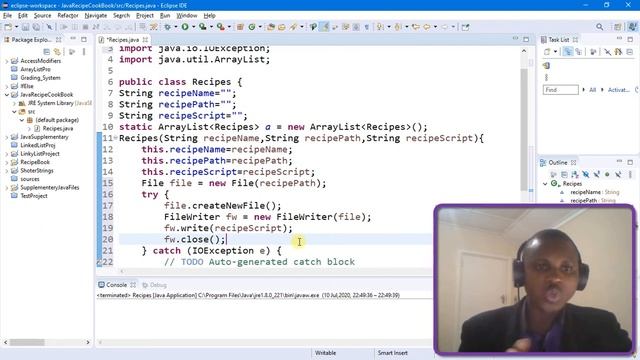The height and width of the screenshot is (360, 640).
Task: Open the Project menu
Action: (x=144, y=16)
